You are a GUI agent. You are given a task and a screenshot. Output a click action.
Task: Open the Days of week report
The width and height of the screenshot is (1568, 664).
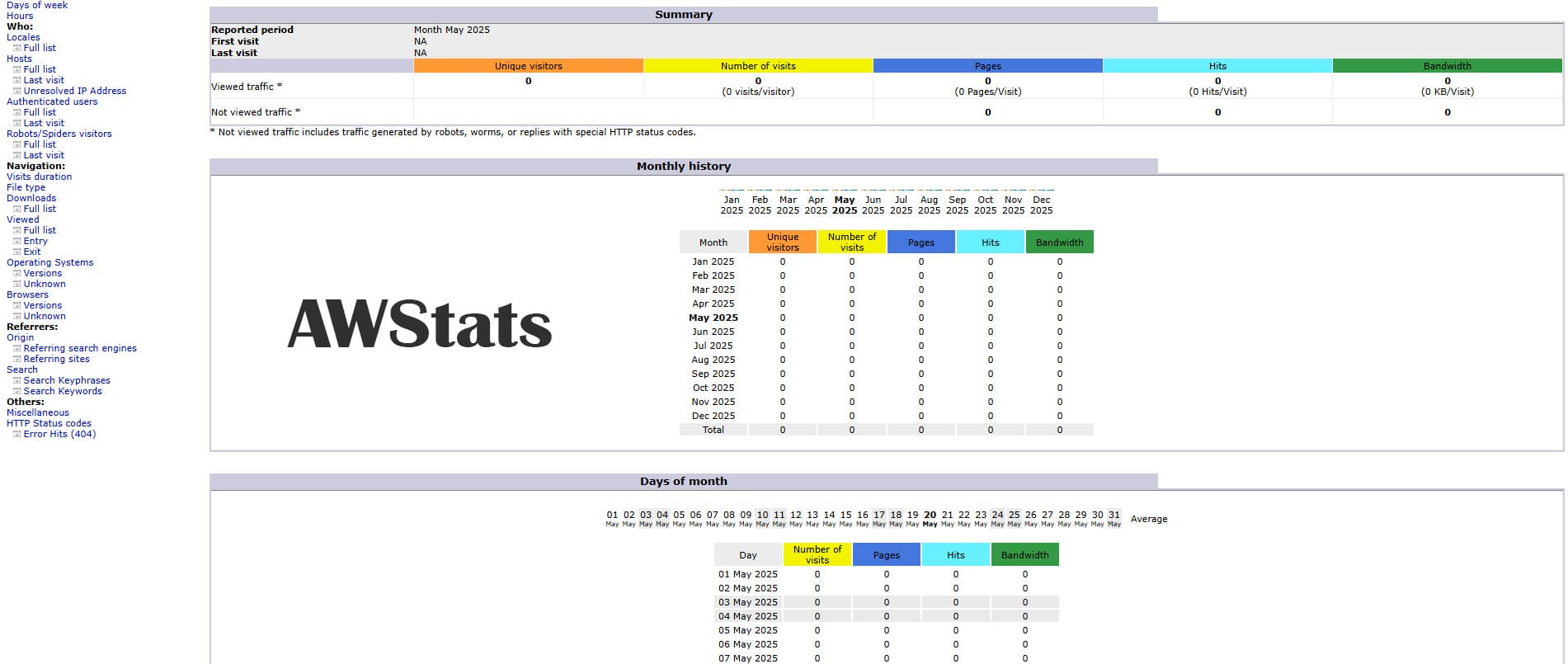(x=37, y=5)
